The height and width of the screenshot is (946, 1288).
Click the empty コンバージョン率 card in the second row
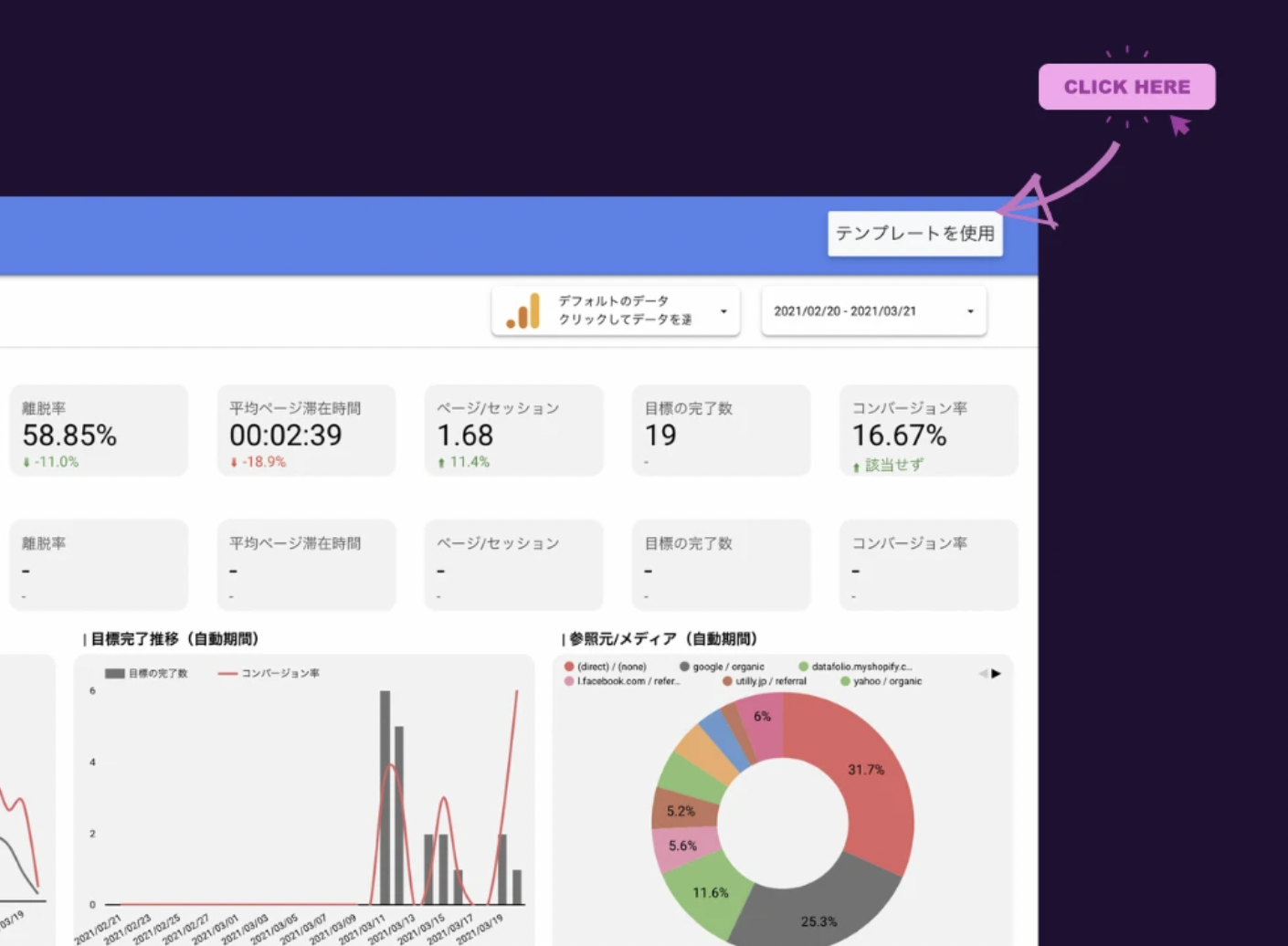(928, 564)
